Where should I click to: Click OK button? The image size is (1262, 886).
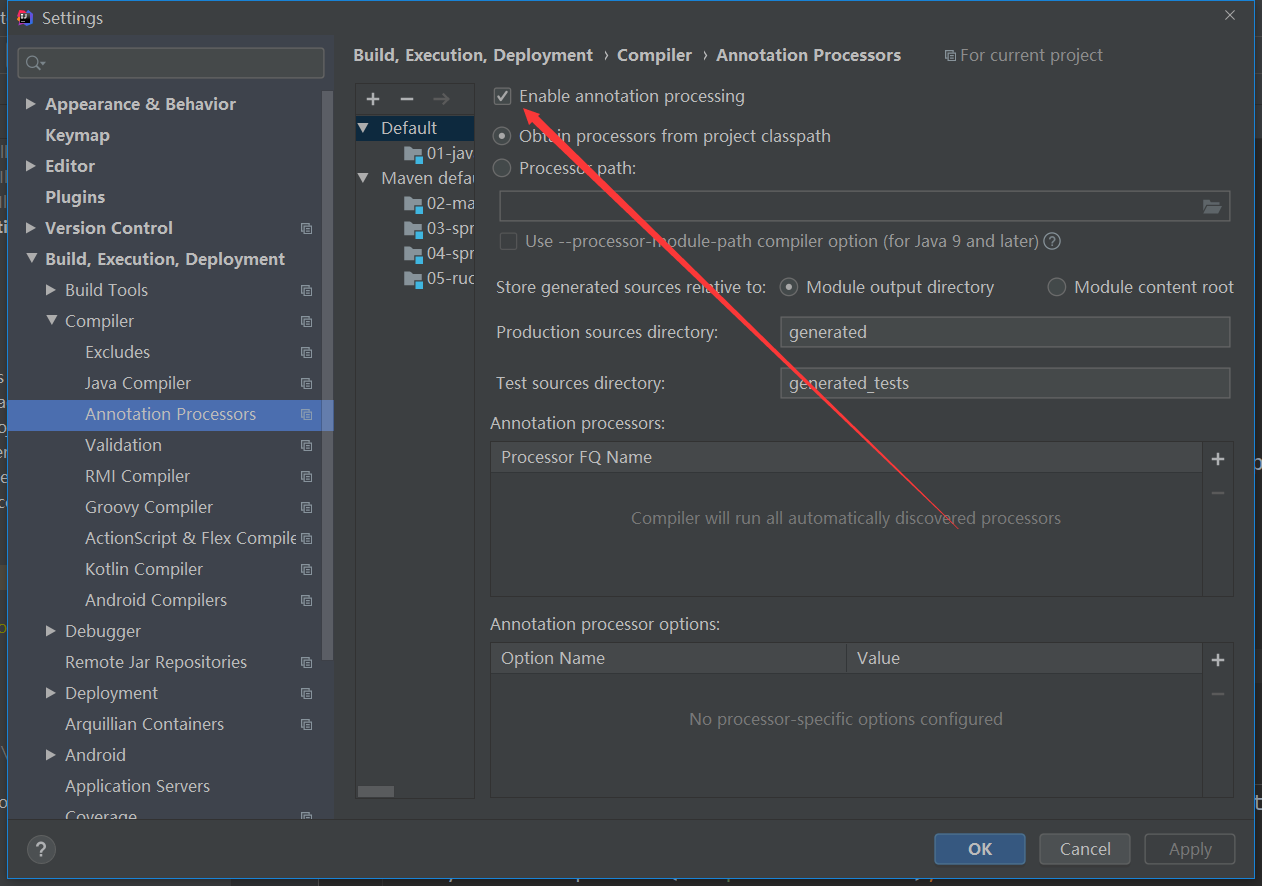click(x=980, y=849)
